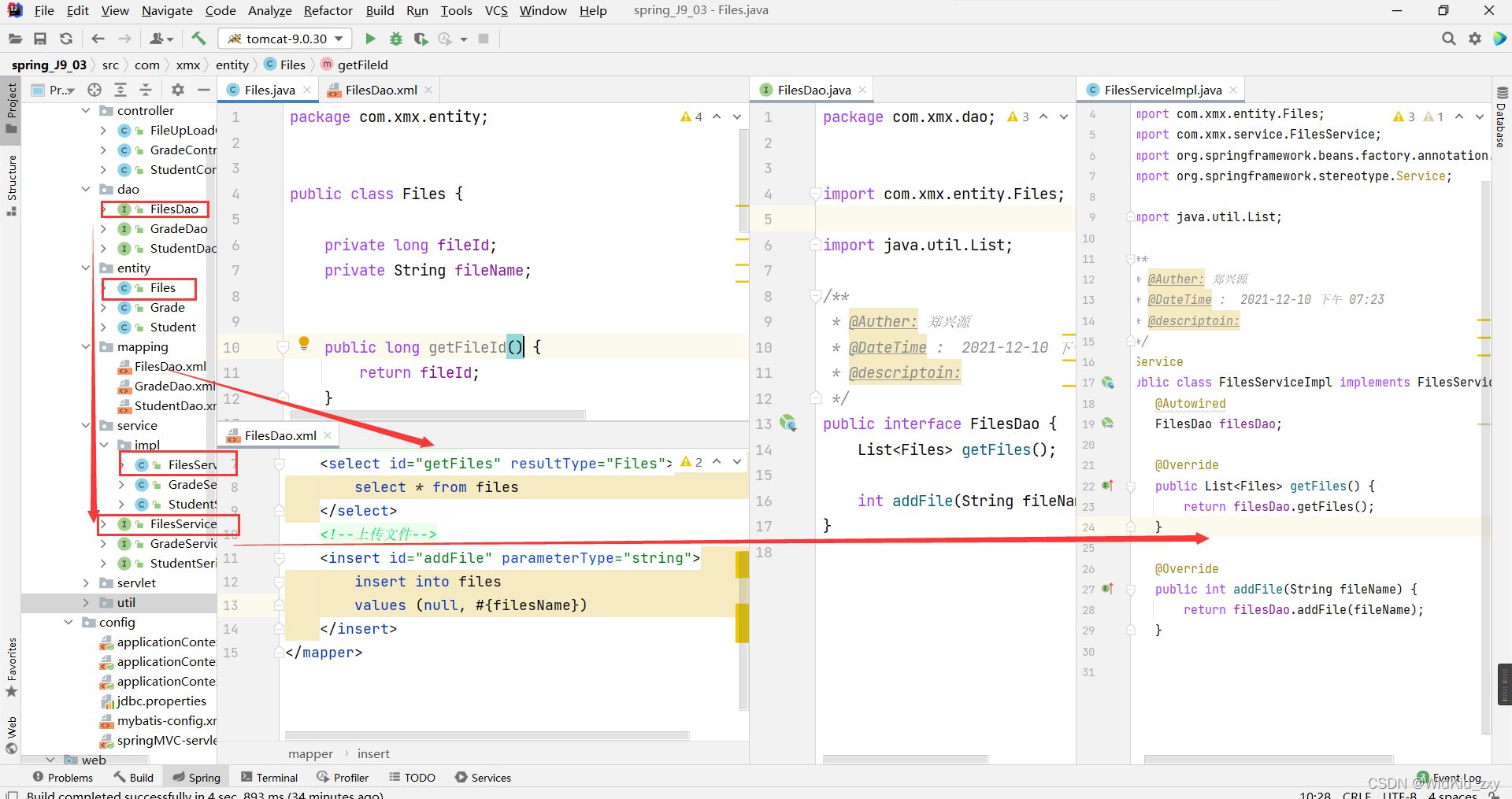Collapse all nodes icon in Project panel
The width and height of the screenshot is (1512, 799).
pyautogui.click(x=146, y=90)
